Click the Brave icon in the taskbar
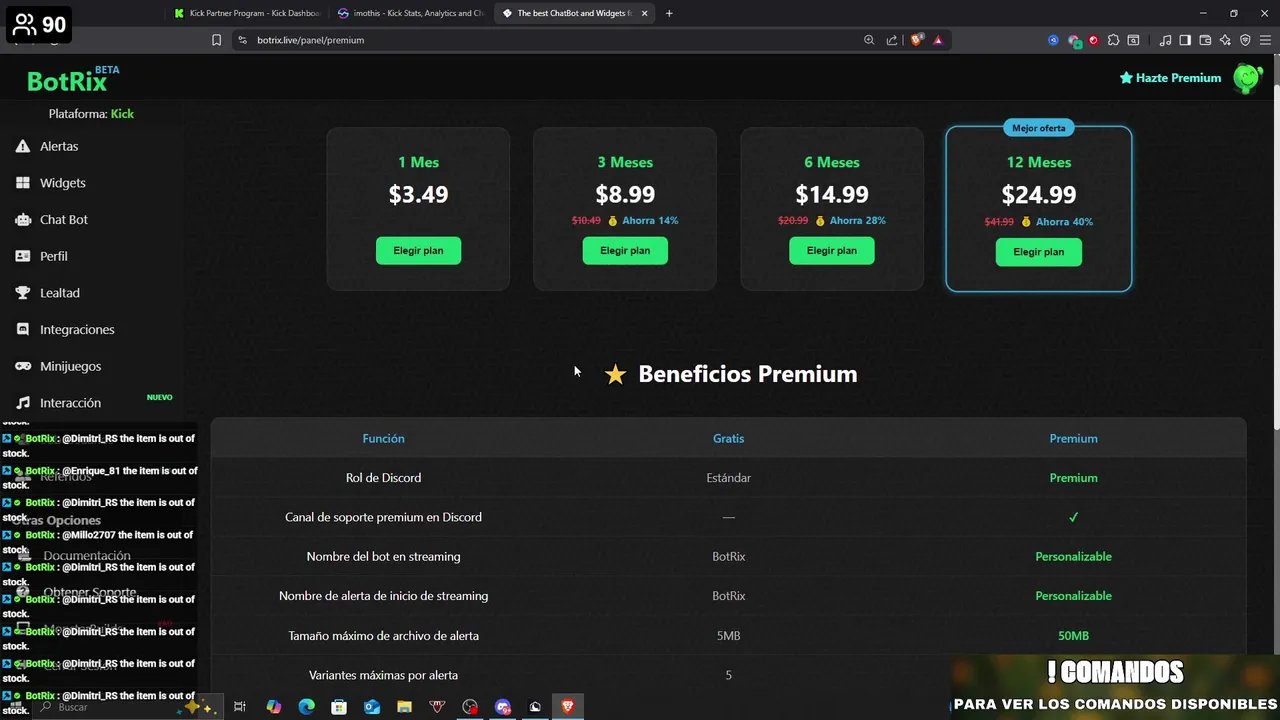The width and height of the screenshot is (1280, 720). (568, 707)
